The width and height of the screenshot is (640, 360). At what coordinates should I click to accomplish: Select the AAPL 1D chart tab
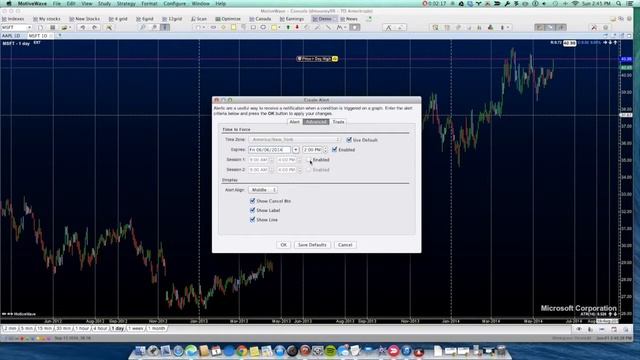(11, 36)
